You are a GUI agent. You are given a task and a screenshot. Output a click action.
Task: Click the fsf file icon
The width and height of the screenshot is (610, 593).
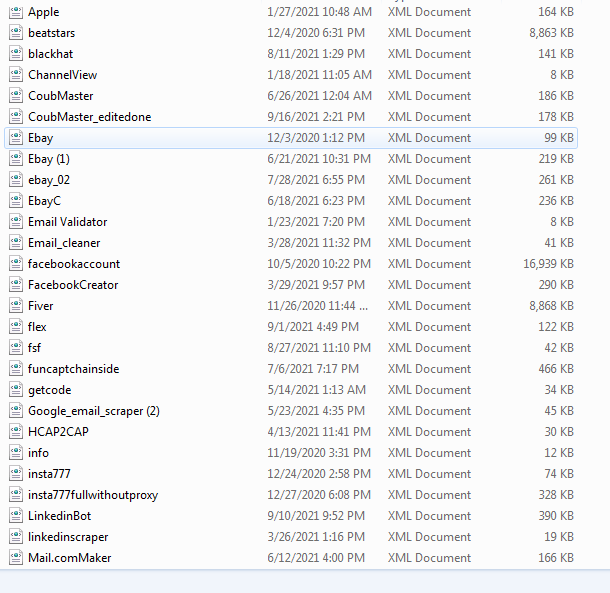tap(16, 348)
